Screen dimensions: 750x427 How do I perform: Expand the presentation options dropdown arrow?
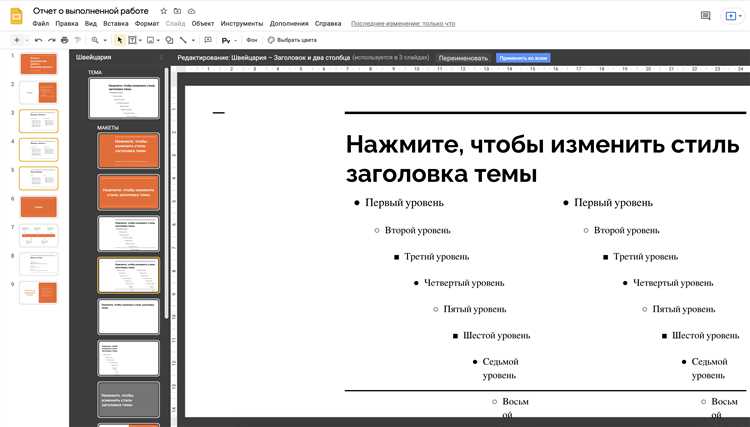(740, 16)
